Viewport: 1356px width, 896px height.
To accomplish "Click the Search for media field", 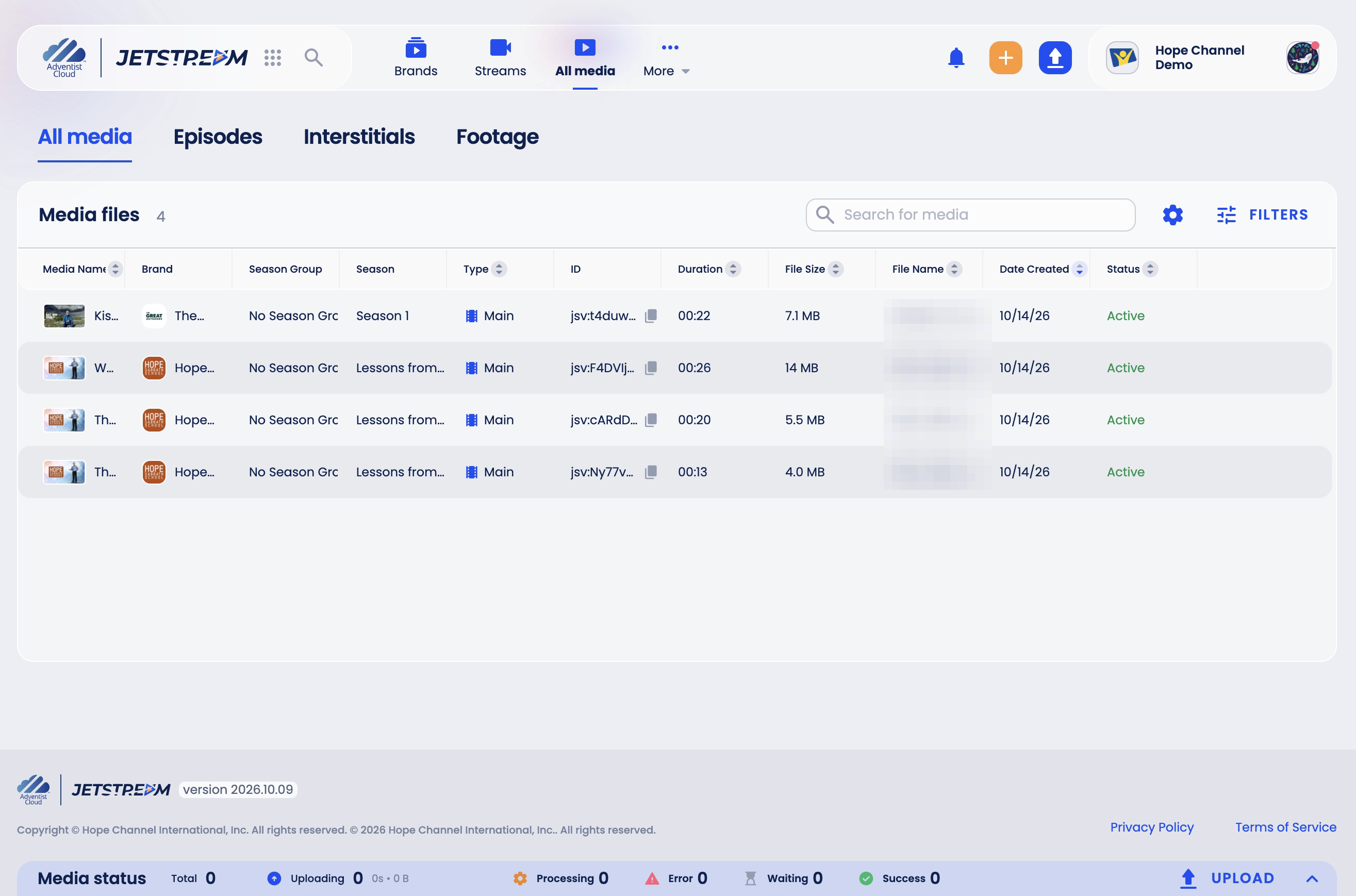I will tap(970, 215).
